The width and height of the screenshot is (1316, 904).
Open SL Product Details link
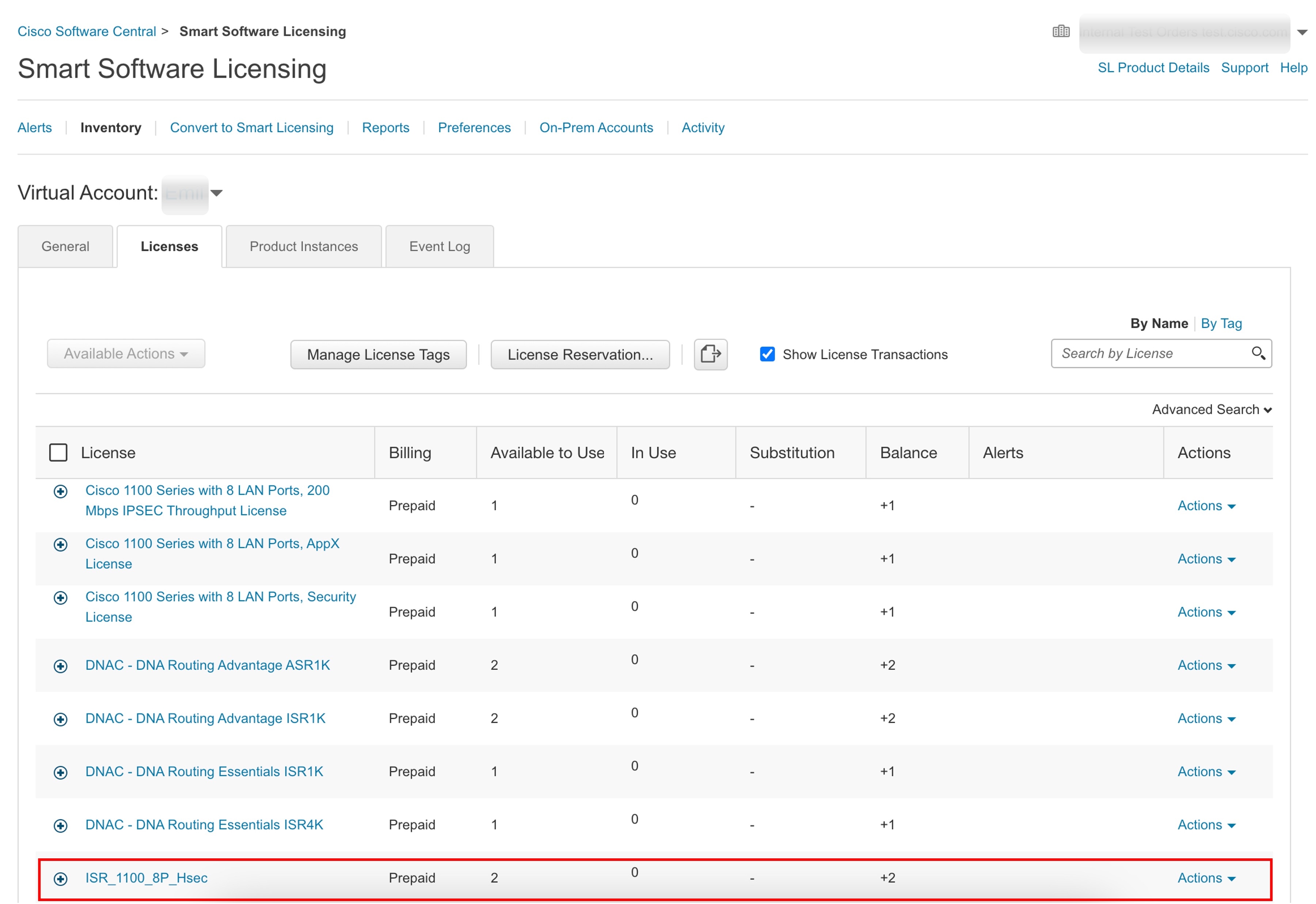pyautogui.click(x=1153, y=68)
